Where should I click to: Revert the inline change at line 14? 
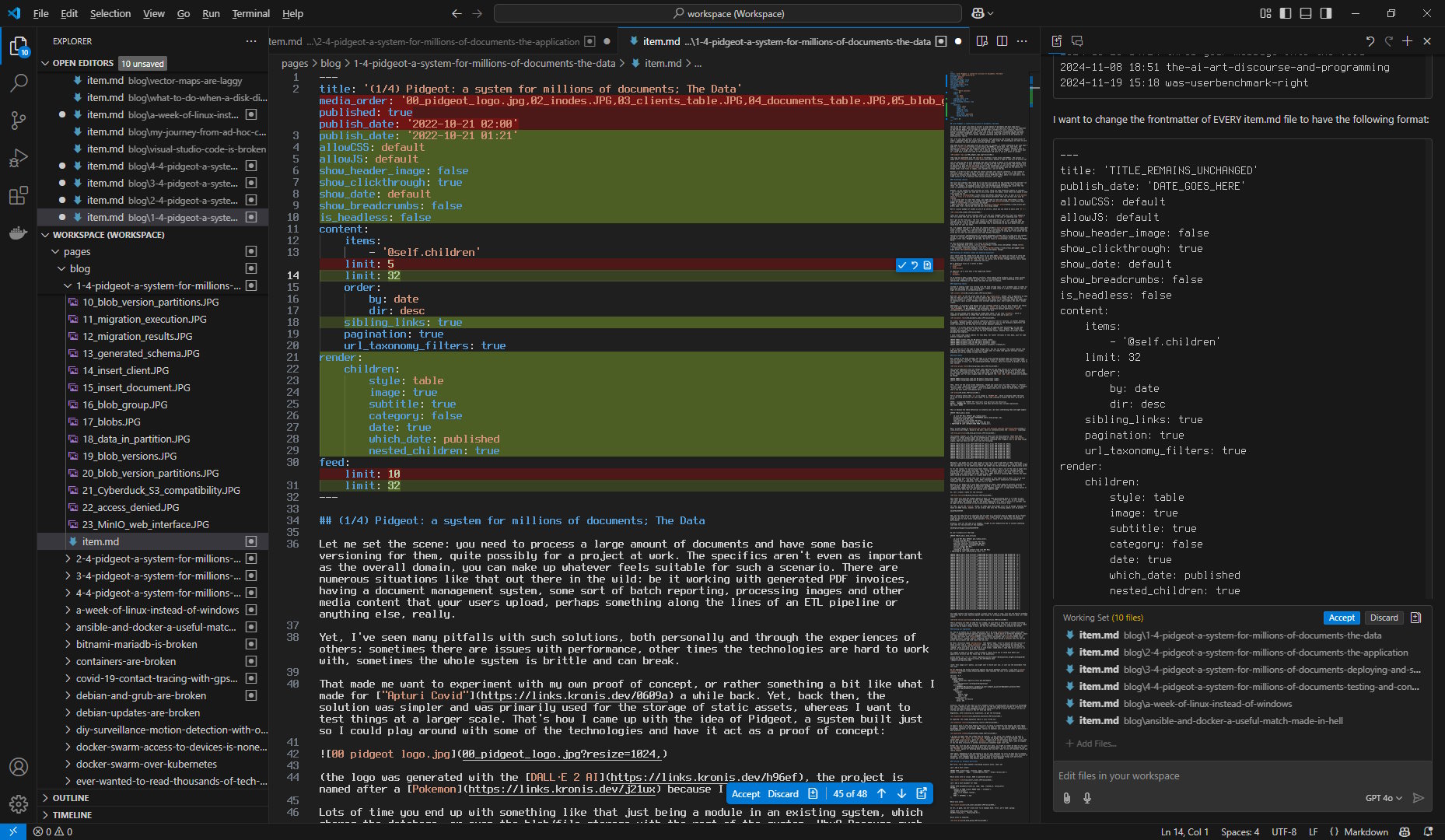pos(915,265)
